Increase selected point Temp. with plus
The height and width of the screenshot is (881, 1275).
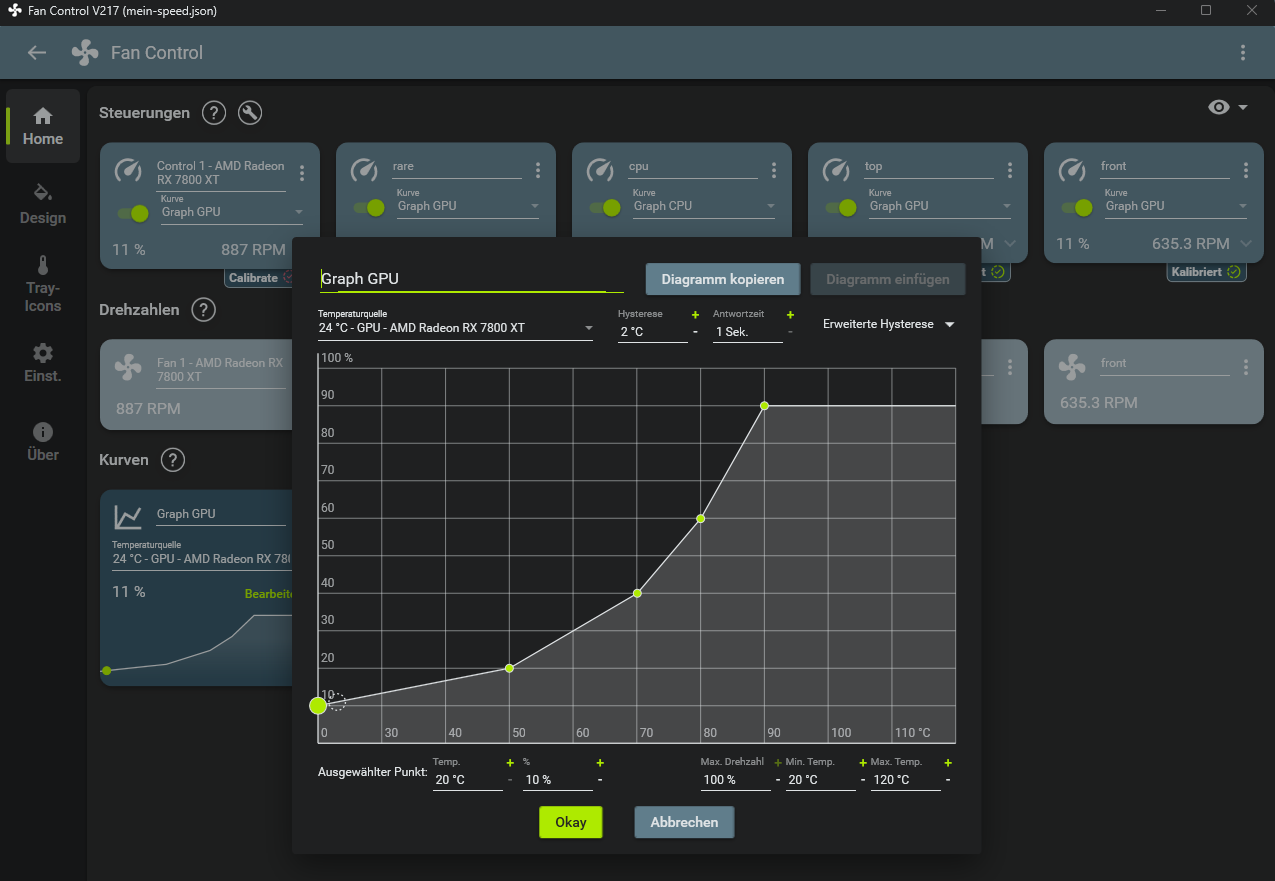[x=510, y=762]
